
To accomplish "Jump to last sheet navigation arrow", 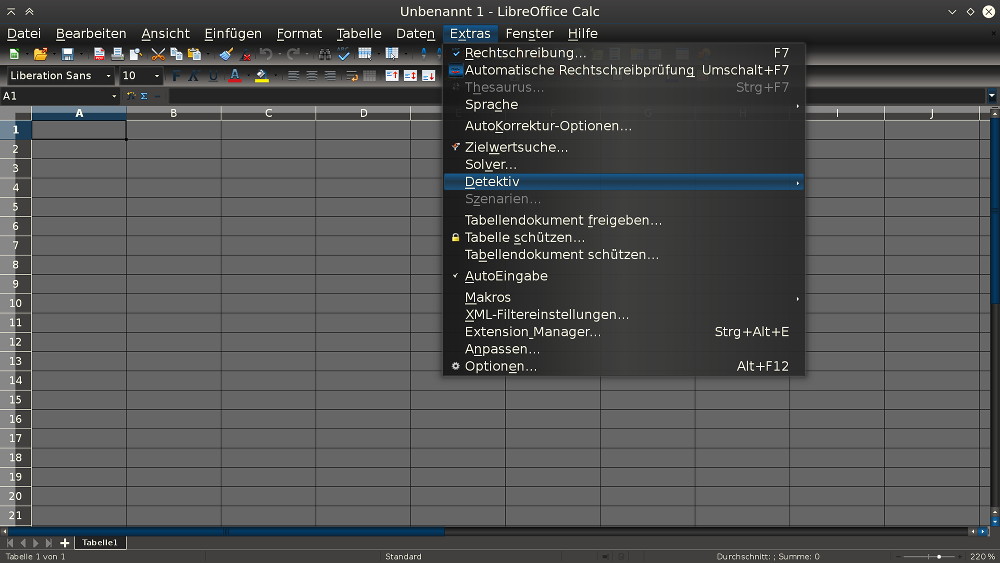I will pyautogui.click(x=48, y=543).
